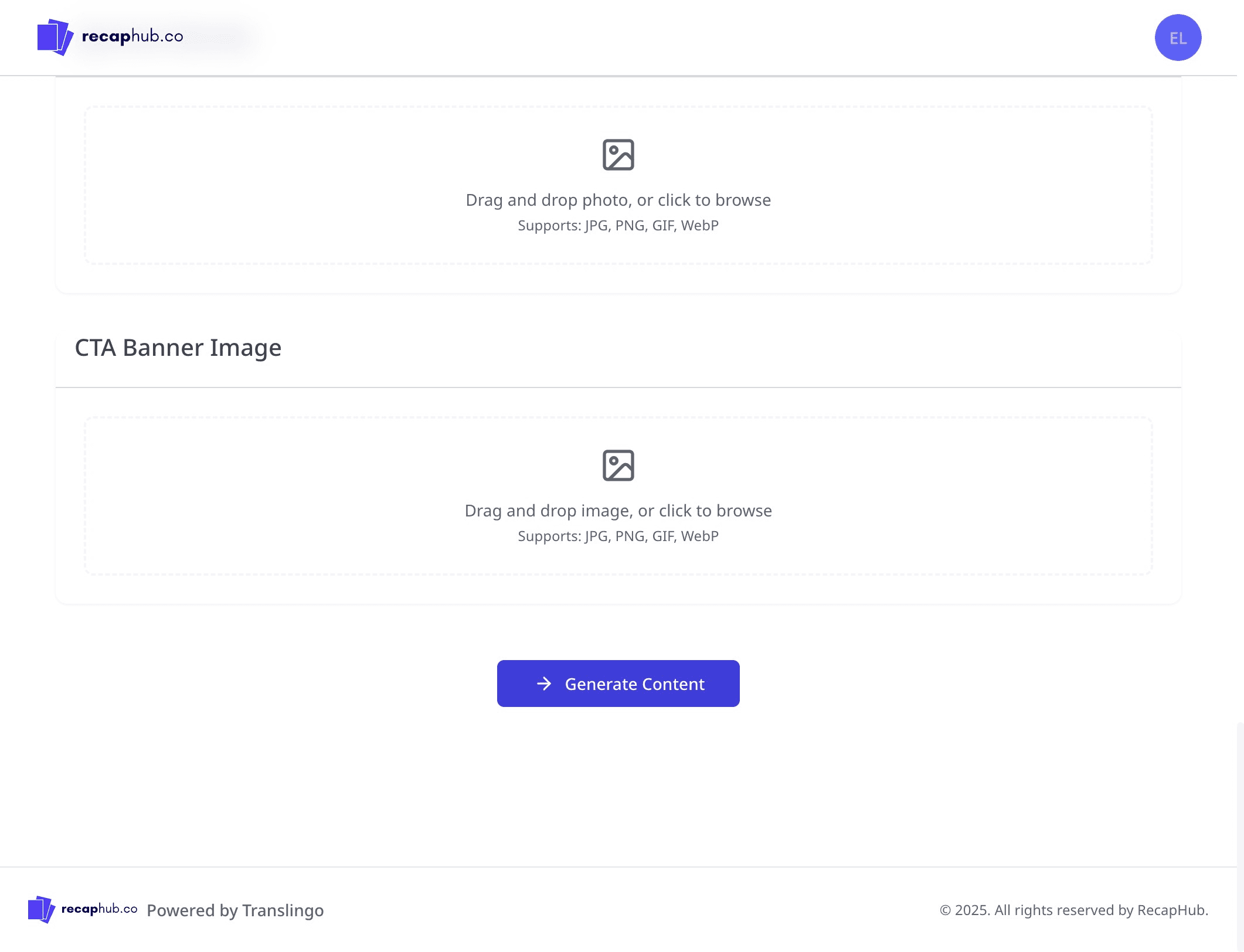Click the footer RecapHub logo icon
Viewport: 1244px width, 952px height.
[42, 909]
